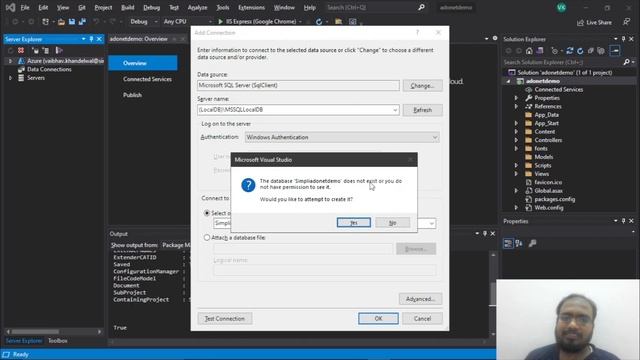
Task: Open the Extensions menu
Action: (251, 7)
